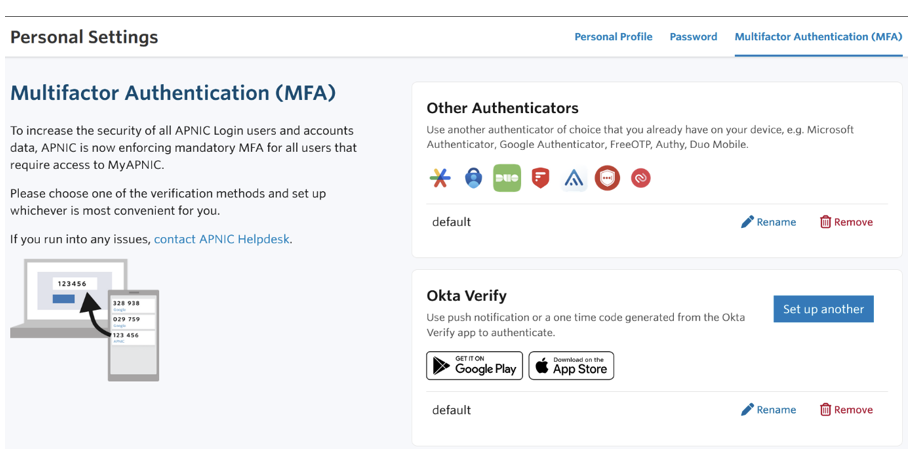Image resolution: width=913 pixels, height=457 pixels.
Task: Click the Set up another button
Action: click(823, 309)
